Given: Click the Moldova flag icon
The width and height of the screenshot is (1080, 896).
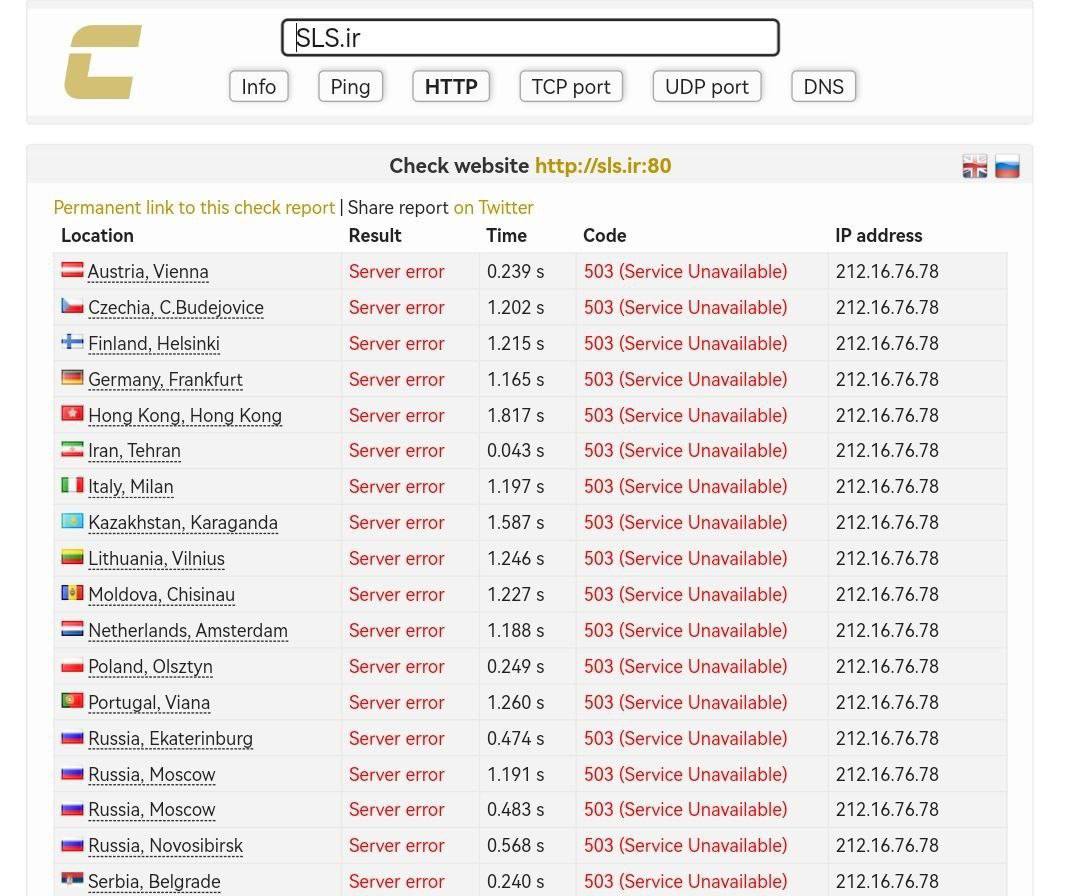Looking at the screenshot, I should tap(72, 592).
